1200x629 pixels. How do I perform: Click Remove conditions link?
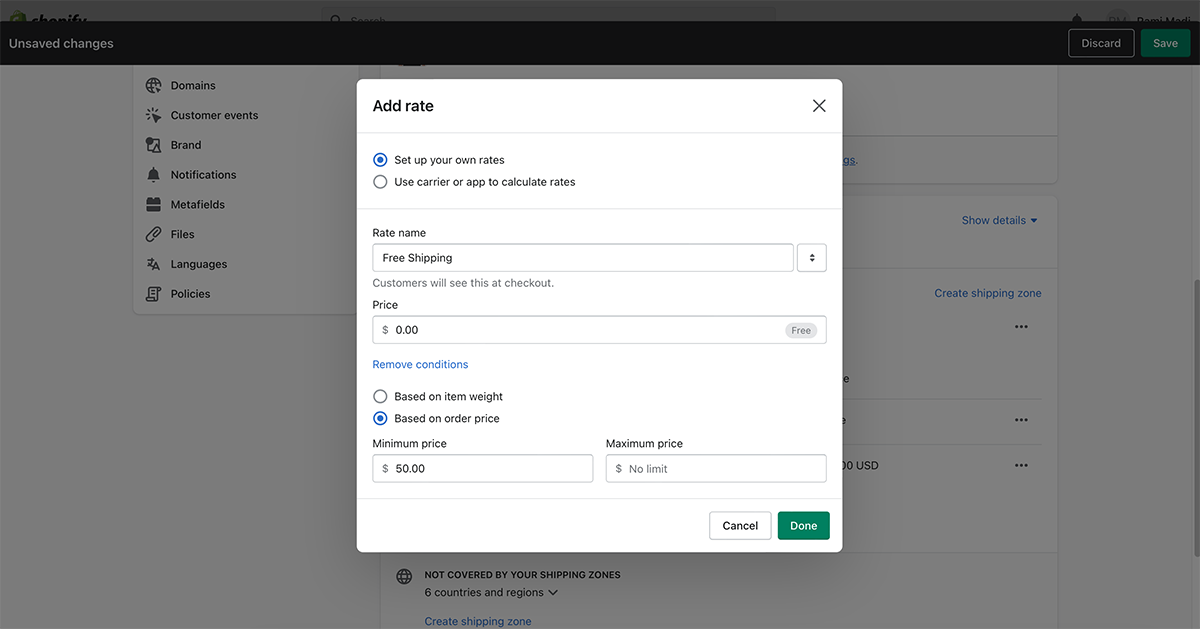(420, 364)
